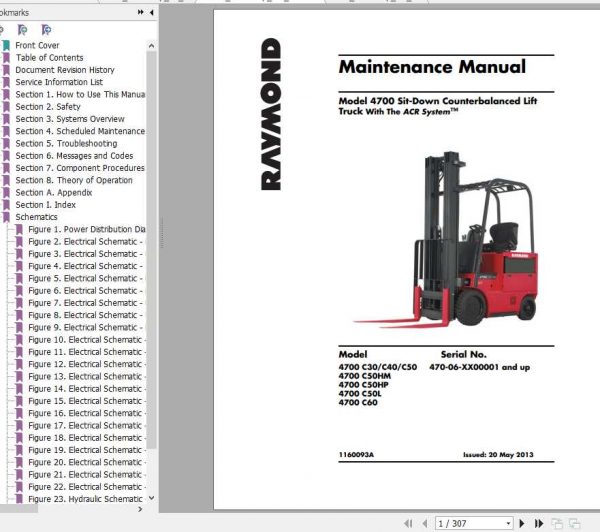600x532 pixels.
Task: Go to Section 6. Messages and Codes
Action: pos(74,155)
